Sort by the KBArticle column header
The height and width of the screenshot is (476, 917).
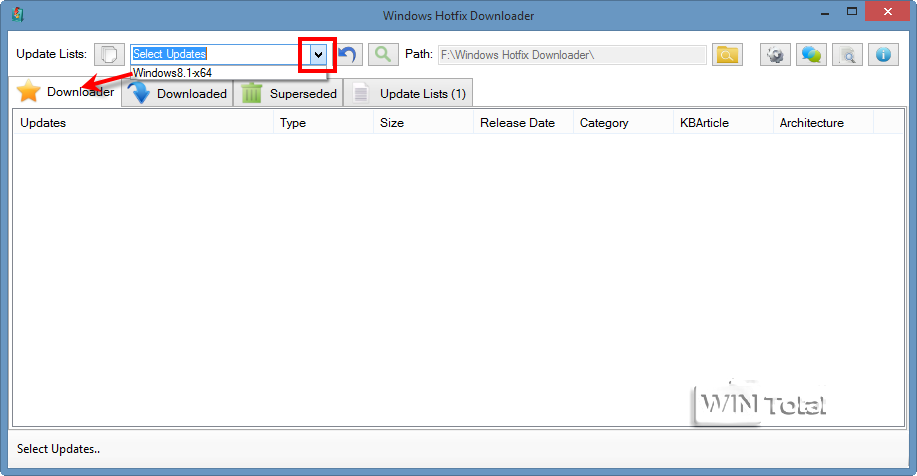click(x=723, y=123)
